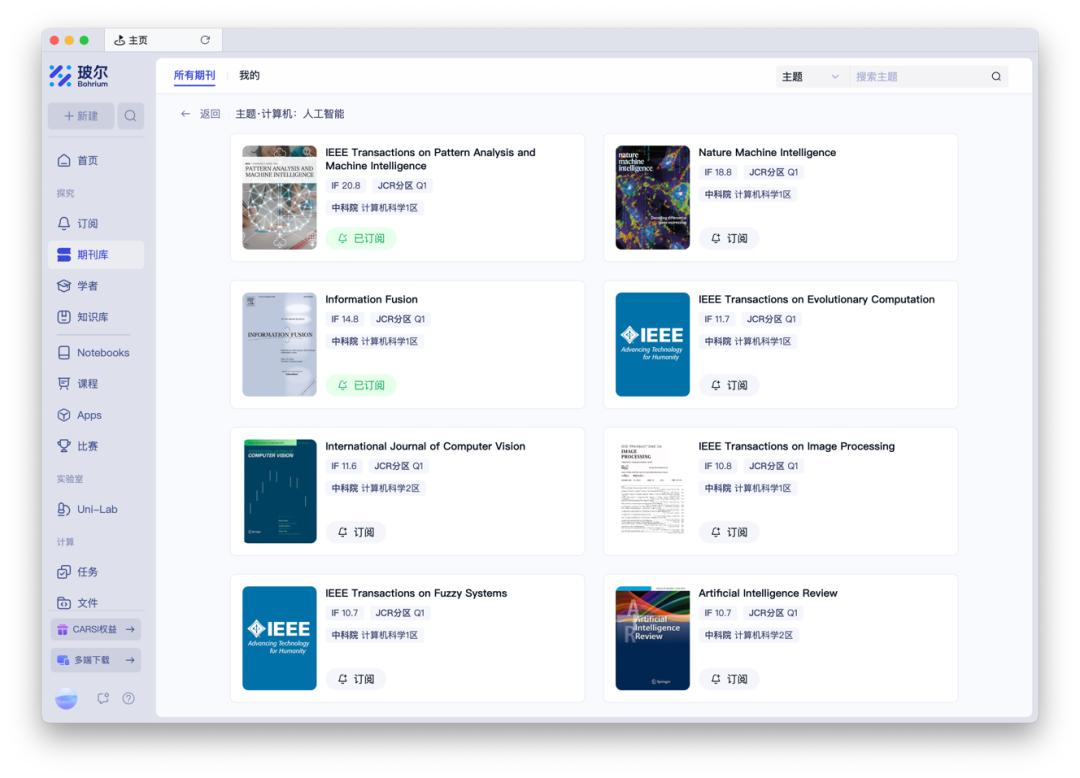The width and height of the screenshot is (1080, 778).
Task: Open Apps in the sidebar
Action: pos(96,415)
